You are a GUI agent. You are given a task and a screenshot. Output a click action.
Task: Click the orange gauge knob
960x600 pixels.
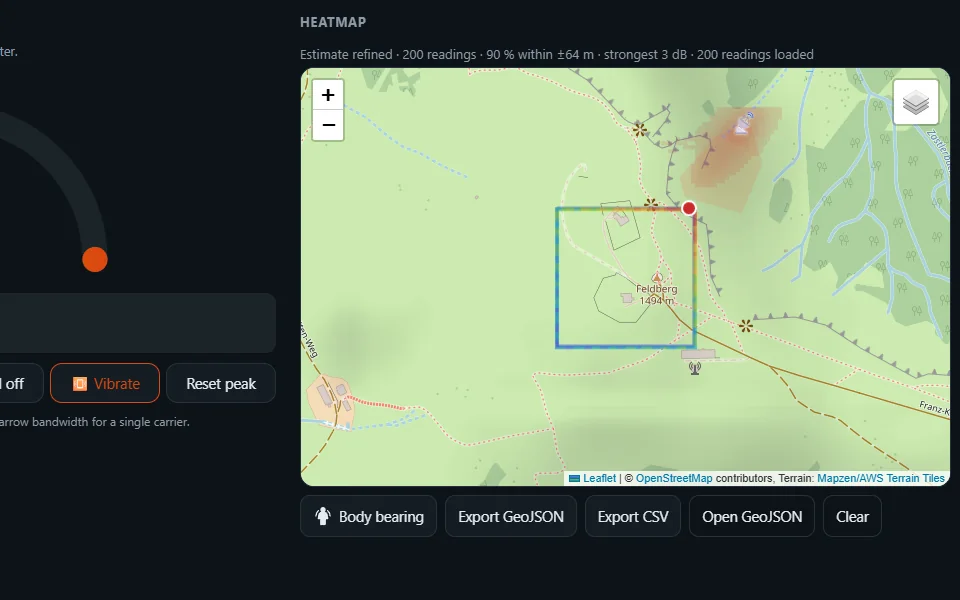point(95,260)
